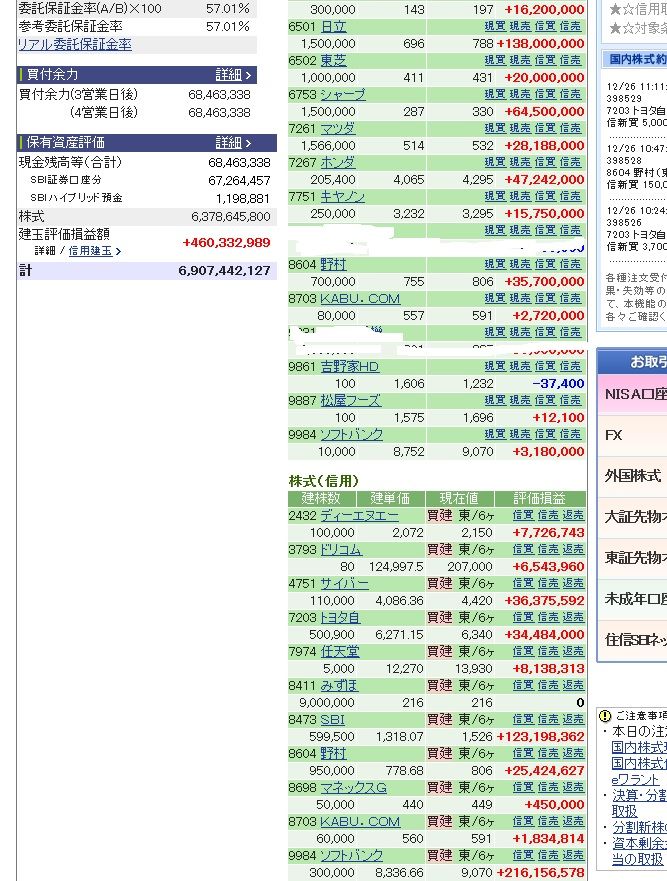This screenshot has width=667, height=881.
Task: Open the ドリコム margin position link
Action: (x=341, y=550)
